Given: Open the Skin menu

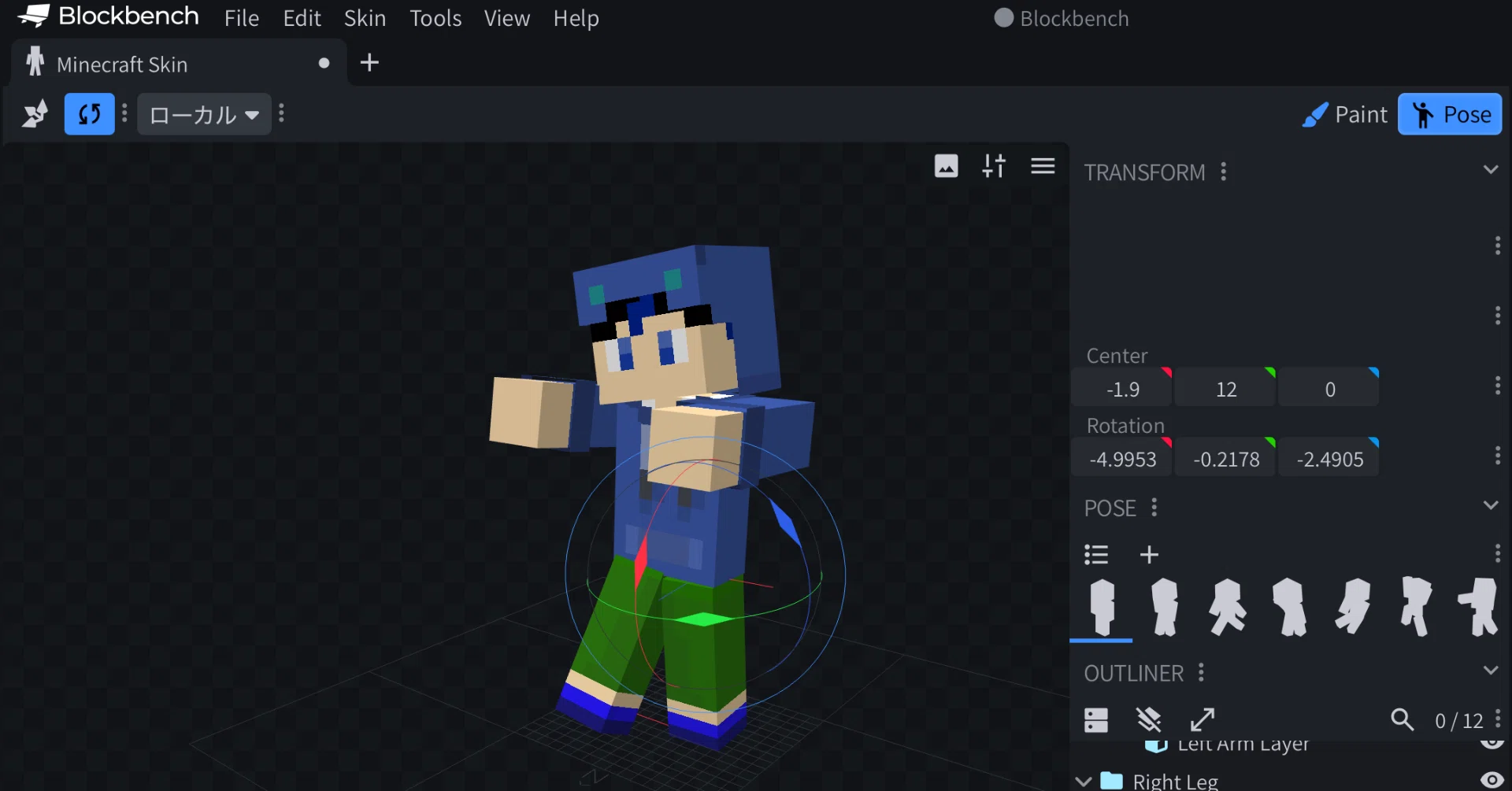Looking at the screenshot, I should pos(365,18).
